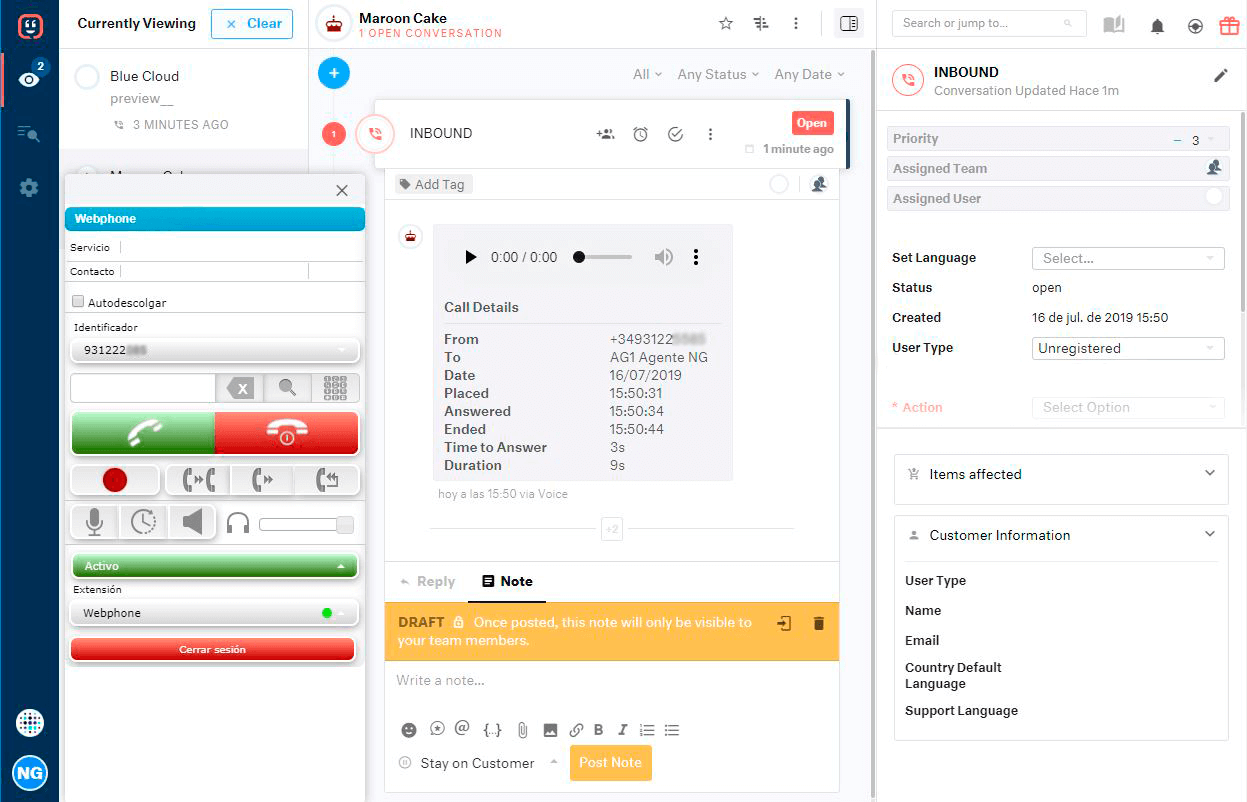Open the NG user avatar
Screen dimensions: 1247x802
(x=30, y=773)
